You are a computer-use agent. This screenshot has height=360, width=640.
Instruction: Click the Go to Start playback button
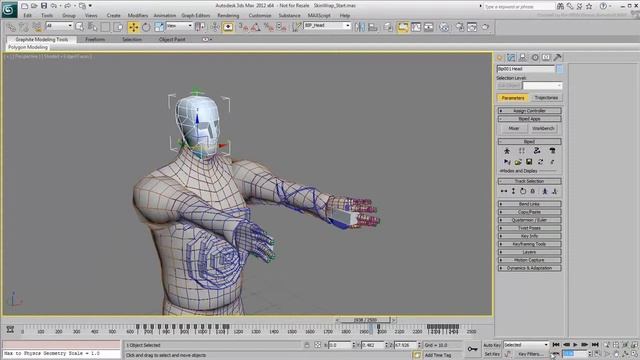coord(556,345)
